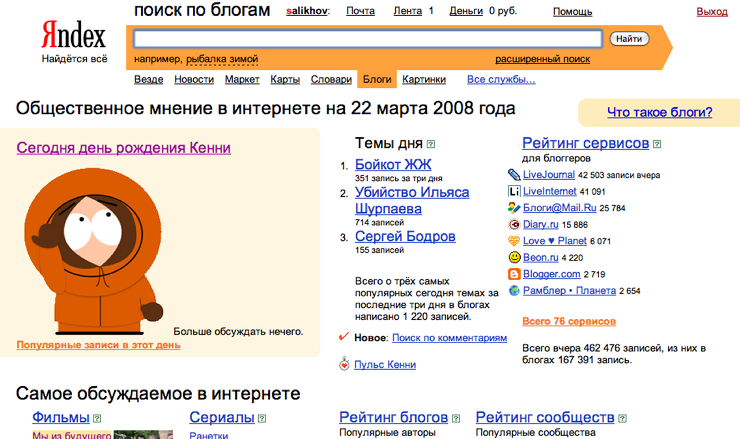Open the Love Planet link
The height and width of the screenshot is (439, 740).
point(555,241)
